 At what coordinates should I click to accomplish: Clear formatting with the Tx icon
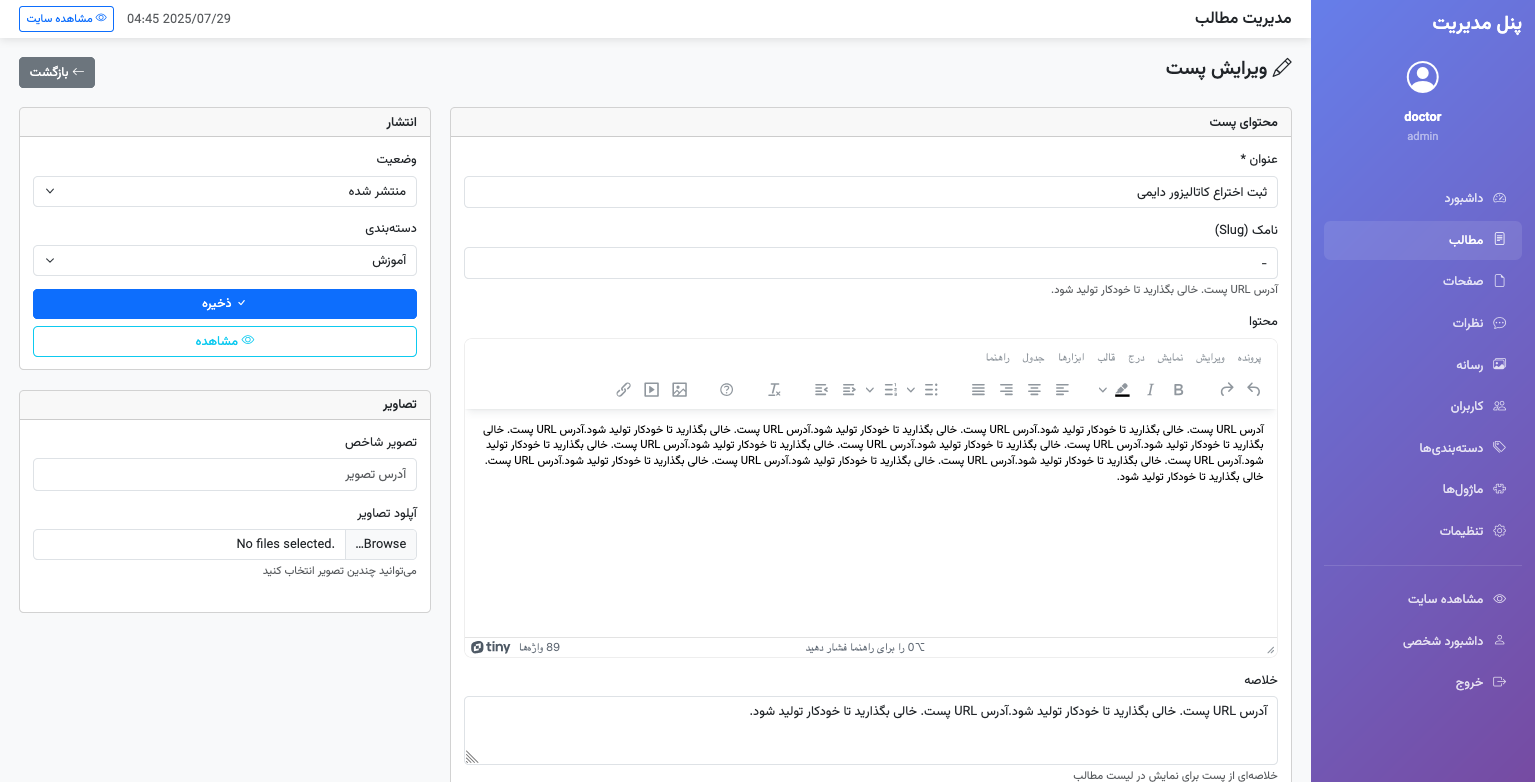click(x=774, y=389)
